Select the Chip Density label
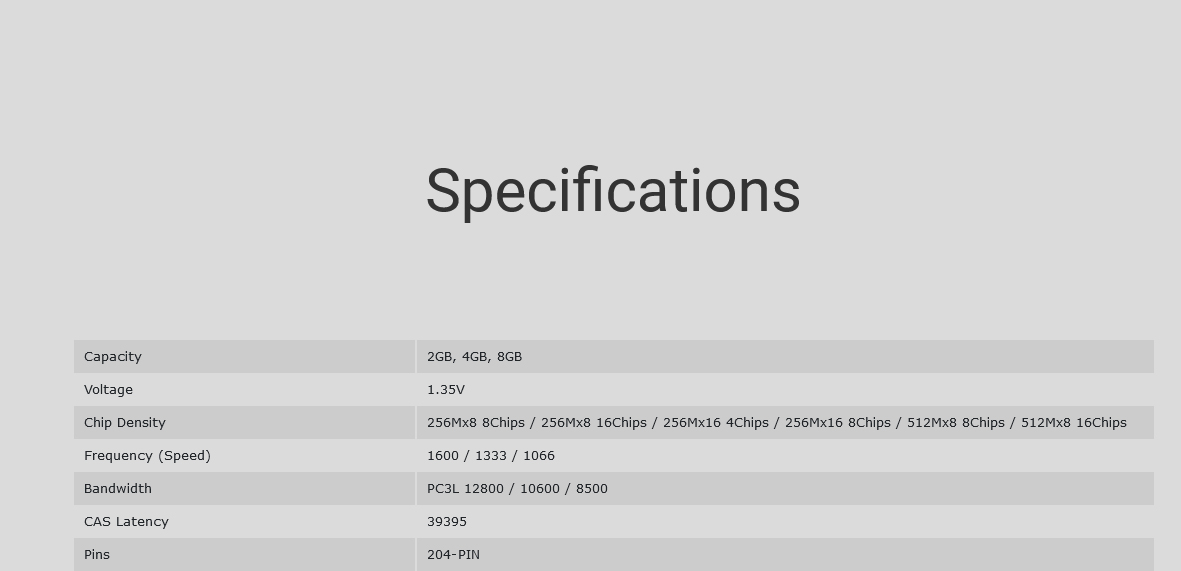Image resolution: width=1181 pixels, height=571 pixels. 124,423
